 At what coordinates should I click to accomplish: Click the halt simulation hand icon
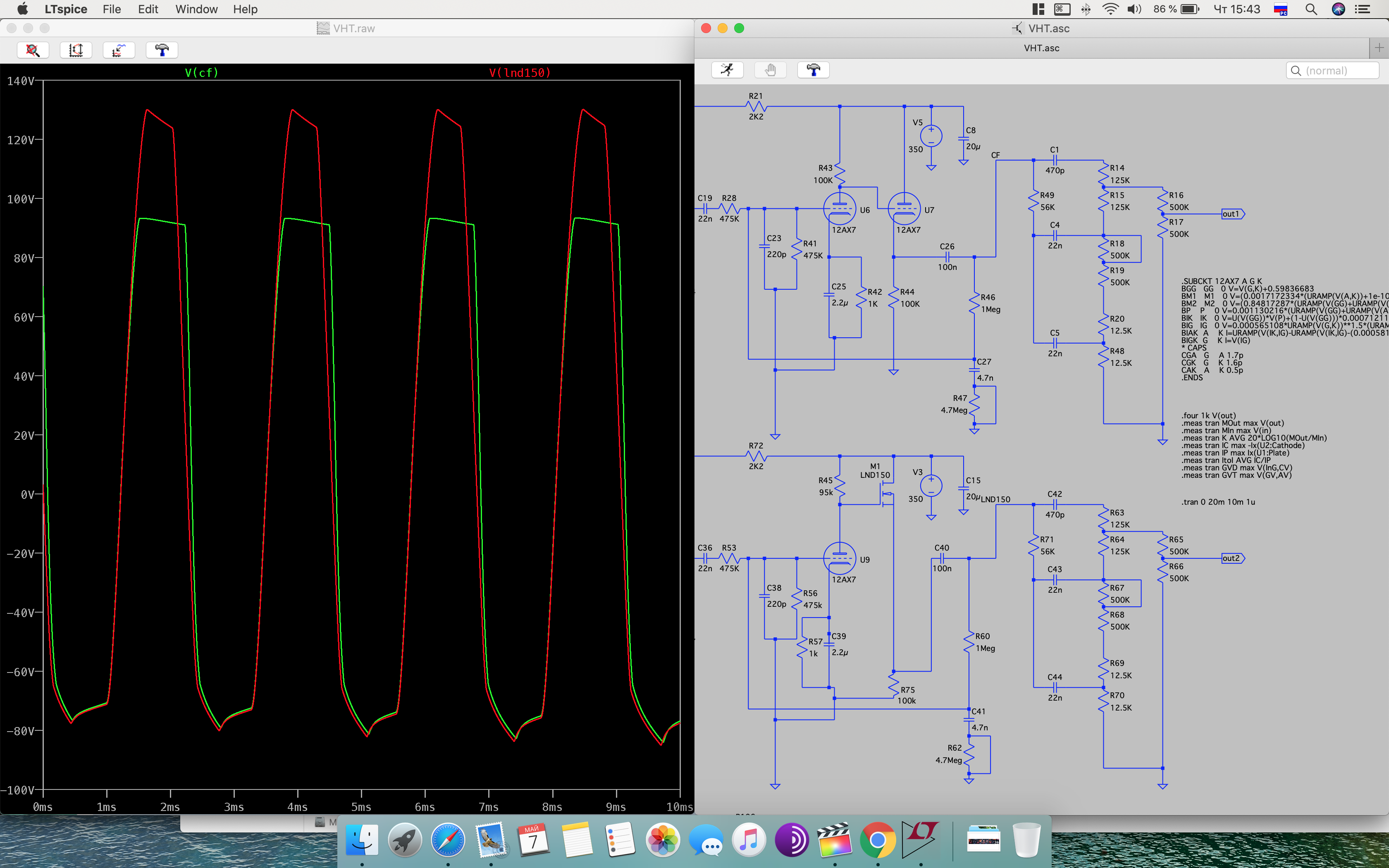(770, 70)
